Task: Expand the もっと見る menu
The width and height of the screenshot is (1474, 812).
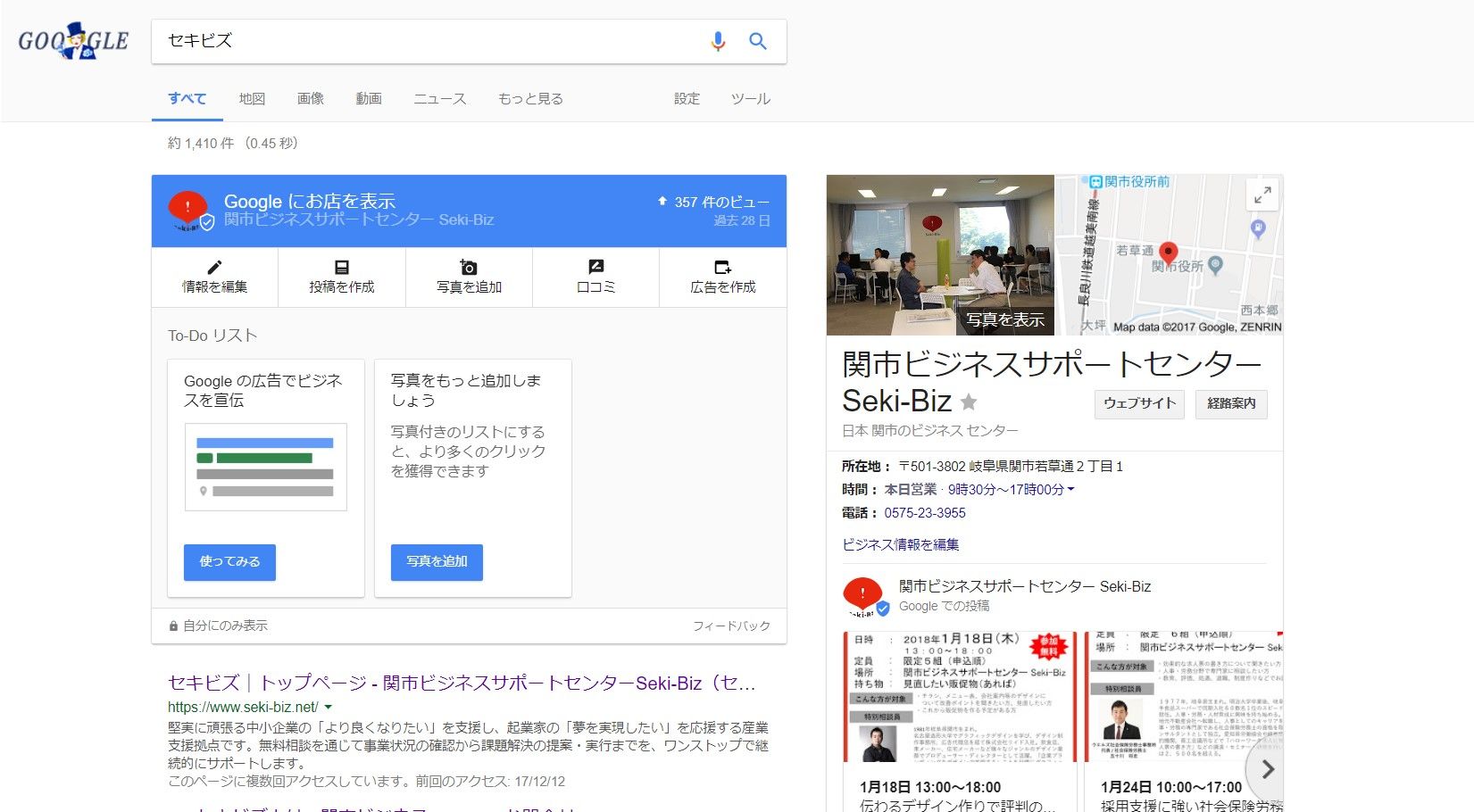Action: pyautogui.click(x=531, y=99)
